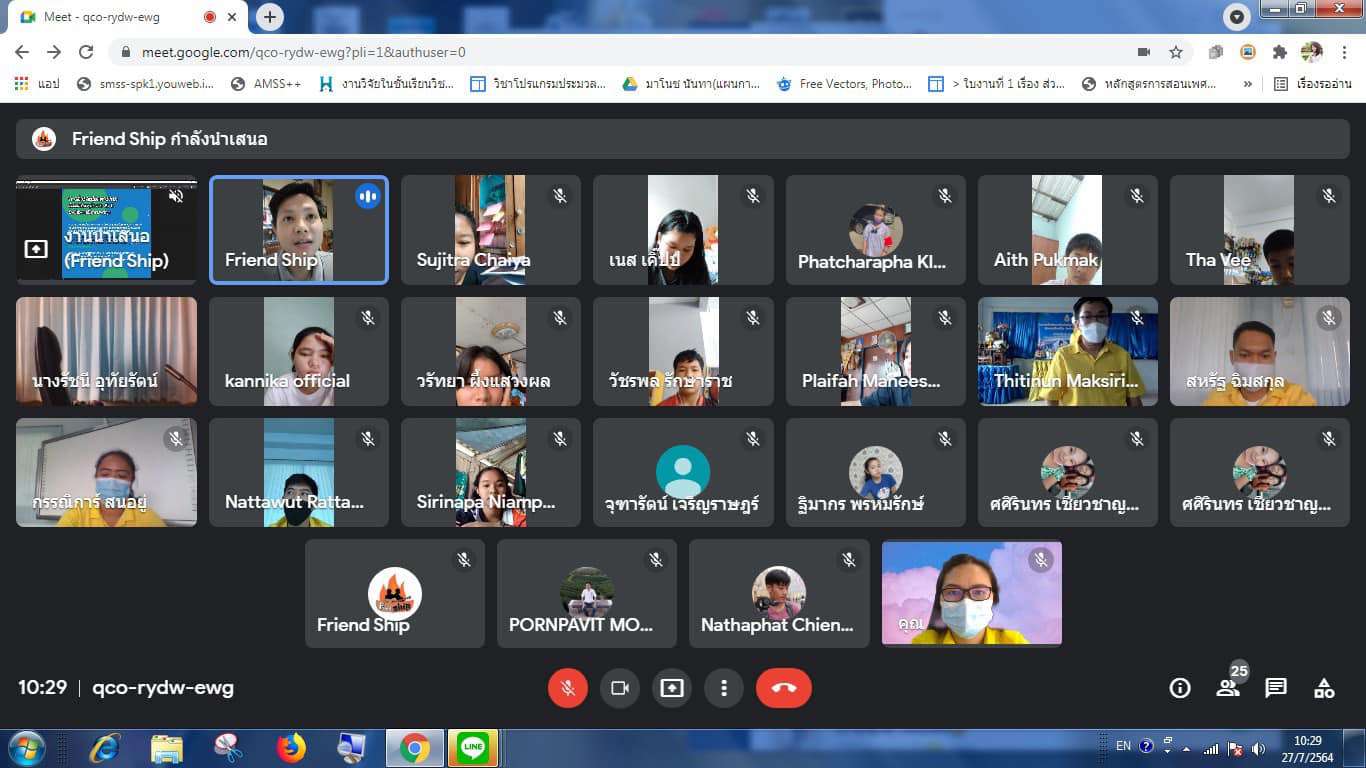Open the Free Vectors bookmark link
Image resolution: width=1366 pixels, height=768 pixels.
[845, 84]
